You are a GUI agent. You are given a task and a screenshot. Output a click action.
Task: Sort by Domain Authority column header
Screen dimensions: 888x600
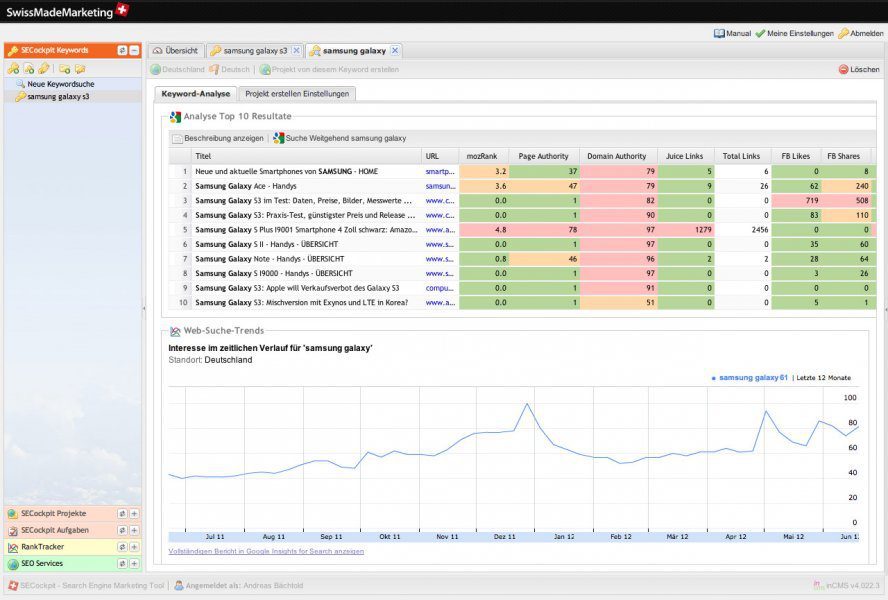pos(618,156)
